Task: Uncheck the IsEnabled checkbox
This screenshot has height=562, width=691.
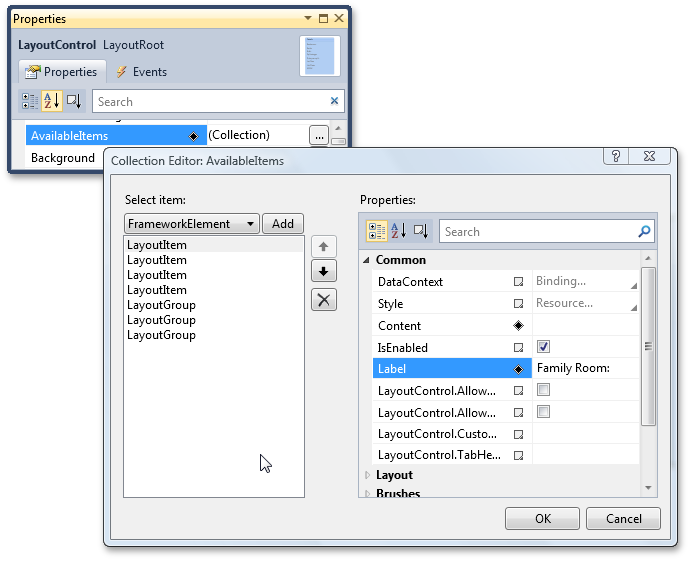Action: point(543,346)
